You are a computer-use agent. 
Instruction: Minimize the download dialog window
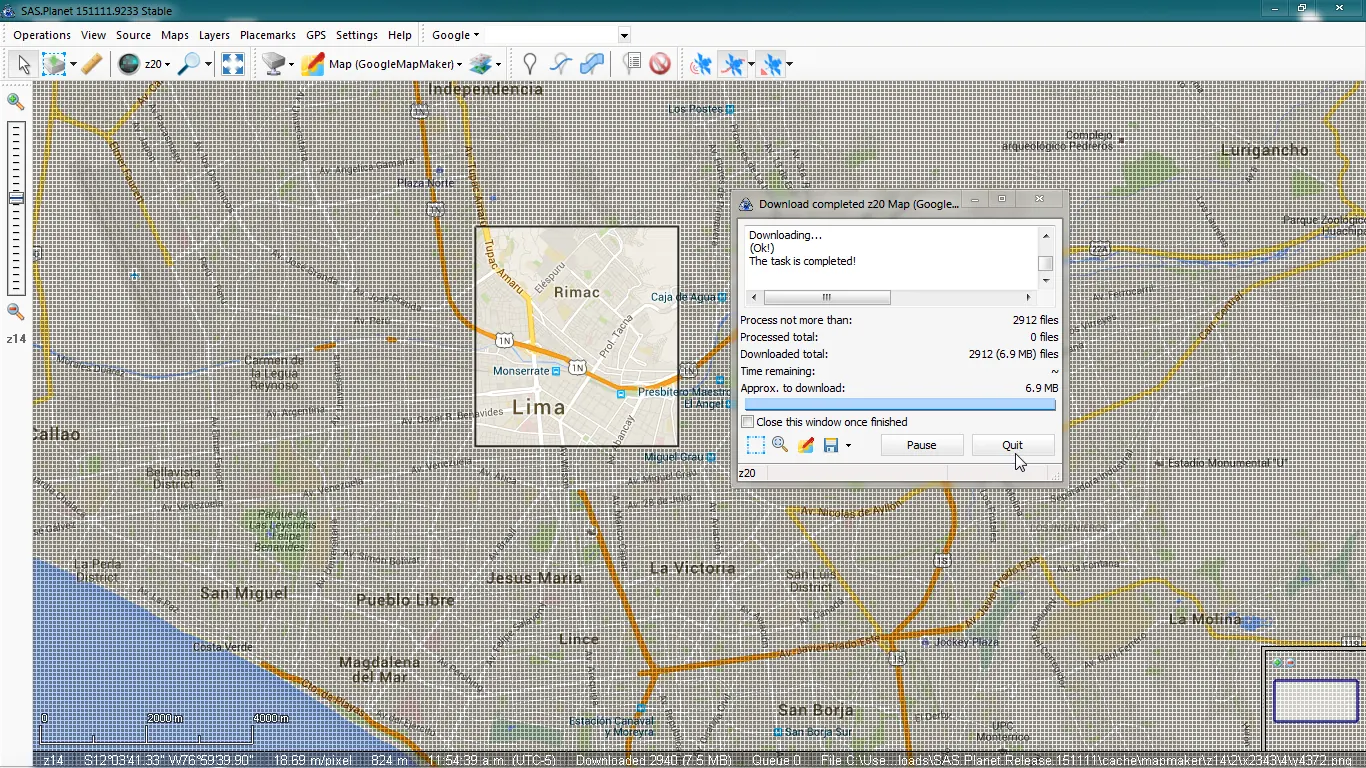pyautogui.click(x=975, y=200)
